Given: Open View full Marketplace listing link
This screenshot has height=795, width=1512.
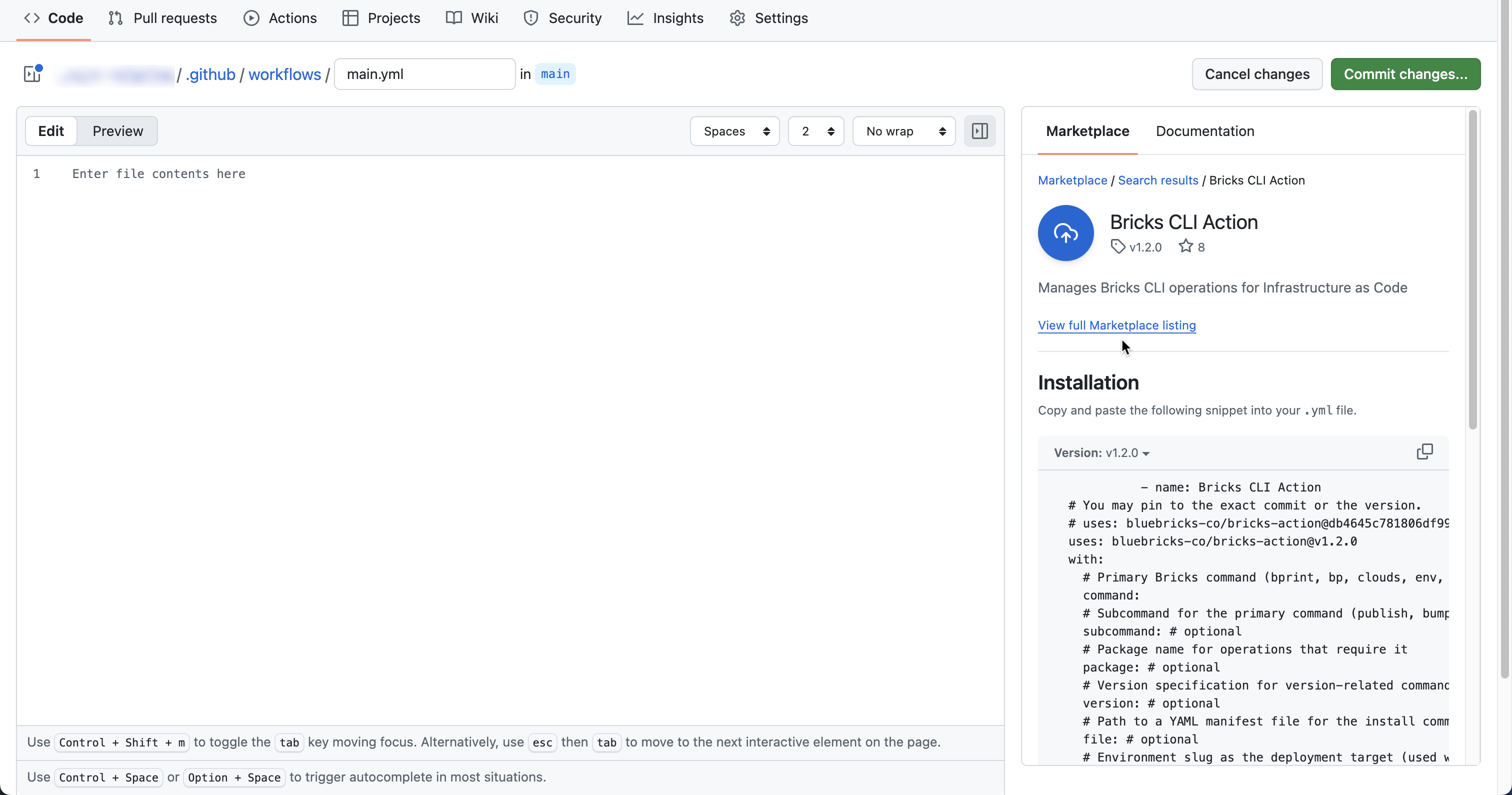Looking at the screenshot, I should (1116, 325).
